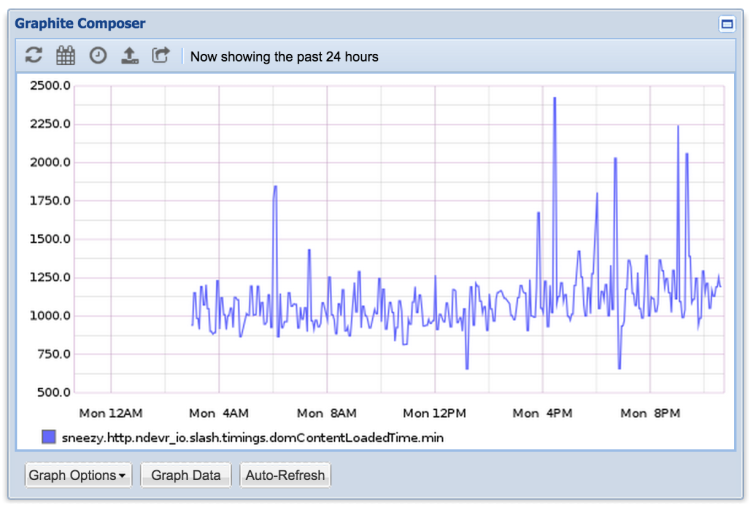This screenshot has height=507, width=750.
Task: Click the highest peak near 4PM
Action: 554,99
